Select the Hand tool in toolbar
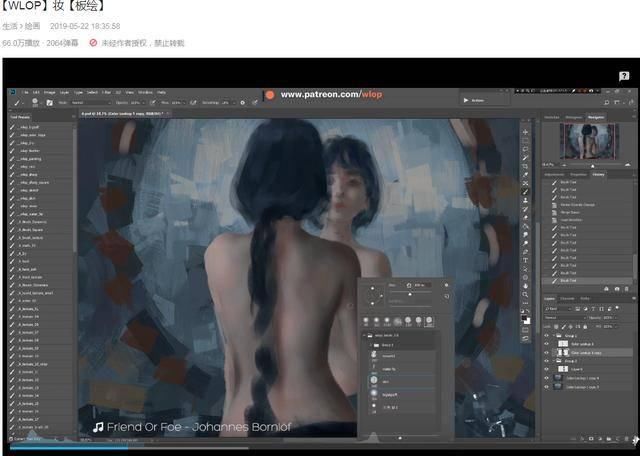640x456 pixels. point(525,286)
